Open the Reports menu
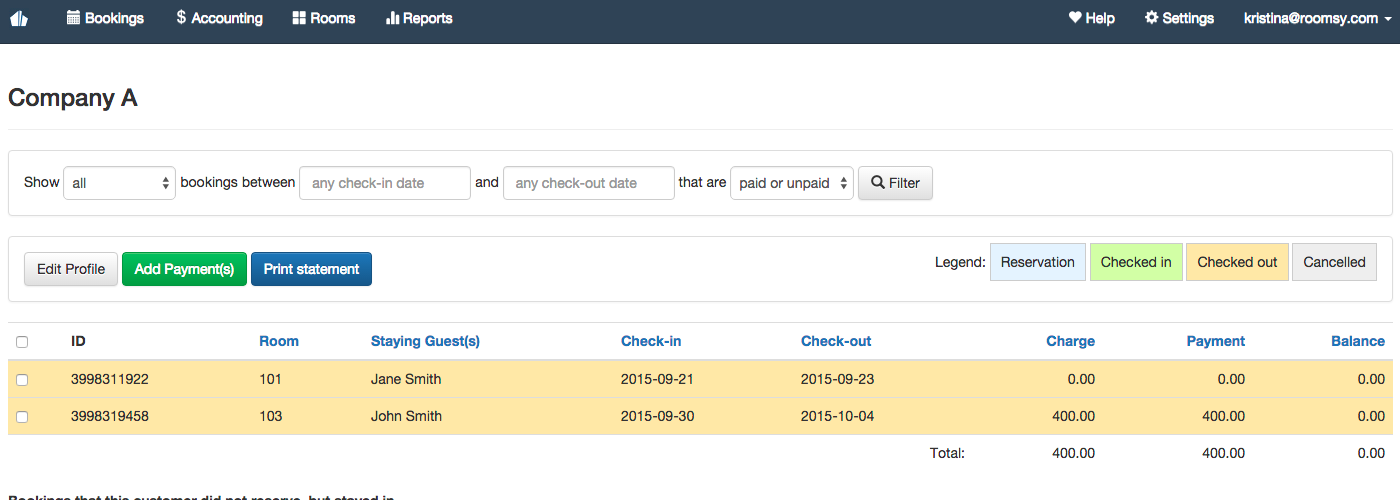Screen dimensions: 1400x500 pyautogui.click(x=419, y=18)
